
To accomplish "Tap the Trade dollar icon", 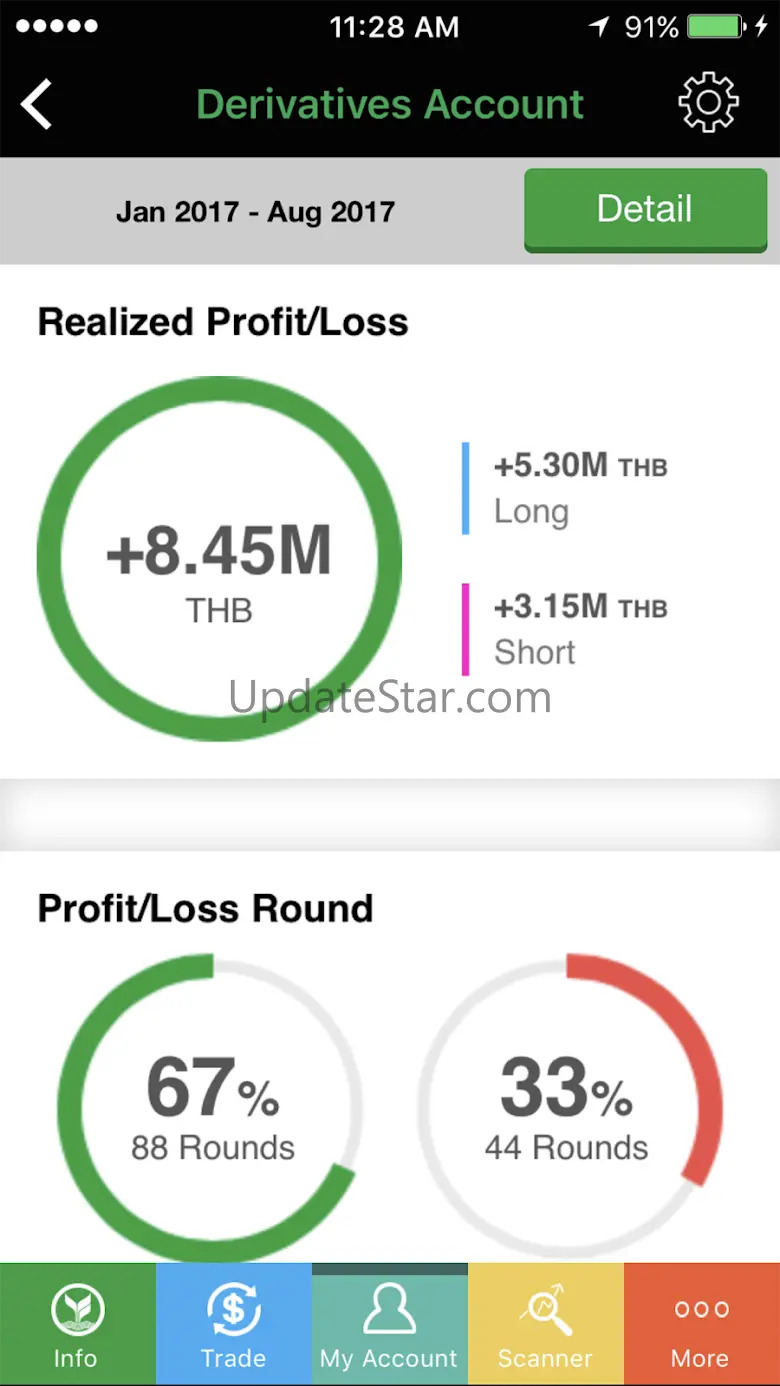I will (x=233, y=1310).
